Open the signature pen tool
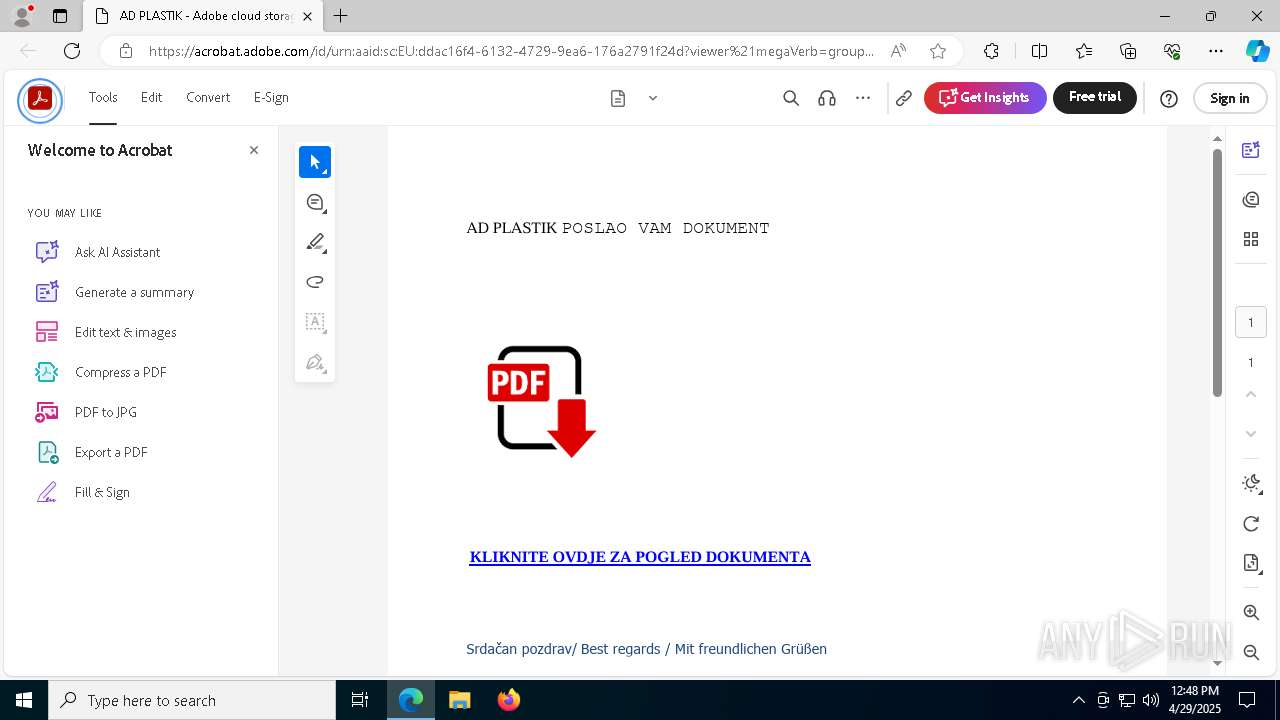The image size is (1280, 720). coord(315,362)
